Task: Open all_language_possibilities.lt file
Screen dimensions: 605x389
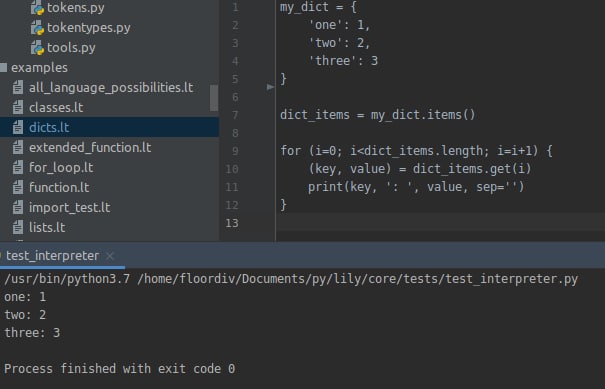Action: click(x=111, y=88)
